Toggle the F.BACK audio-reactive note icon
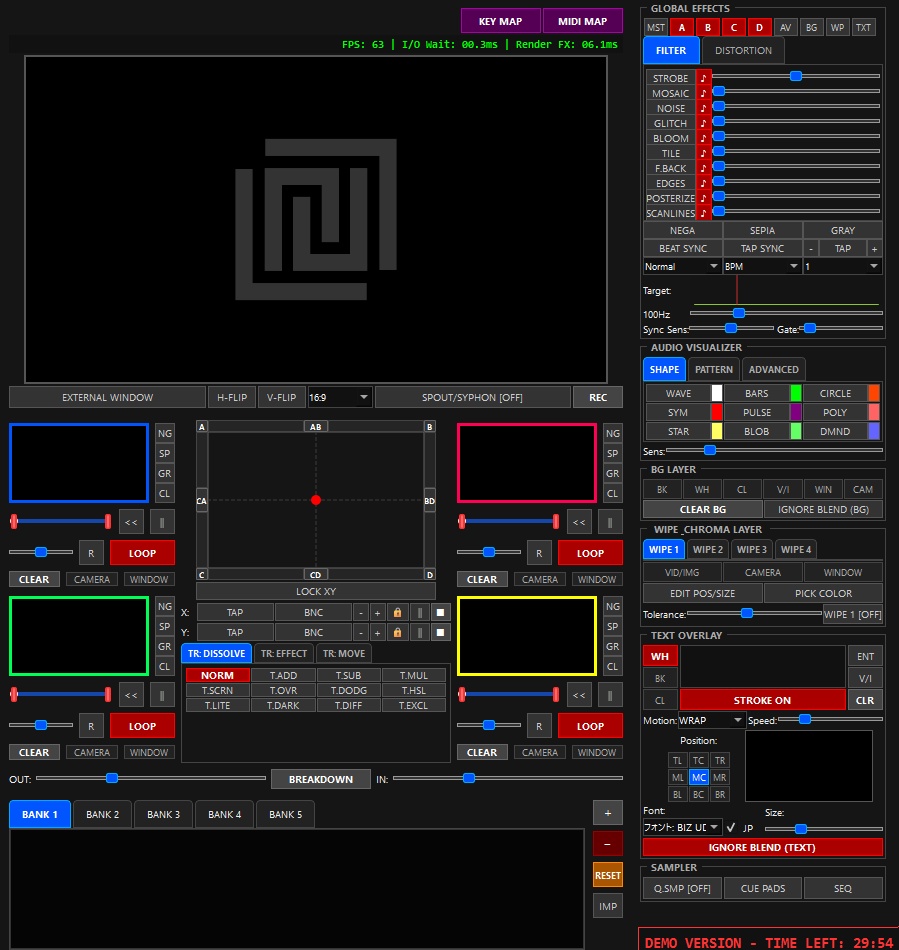The width and height of the screenshot is (899, 950). coord(703,168)
